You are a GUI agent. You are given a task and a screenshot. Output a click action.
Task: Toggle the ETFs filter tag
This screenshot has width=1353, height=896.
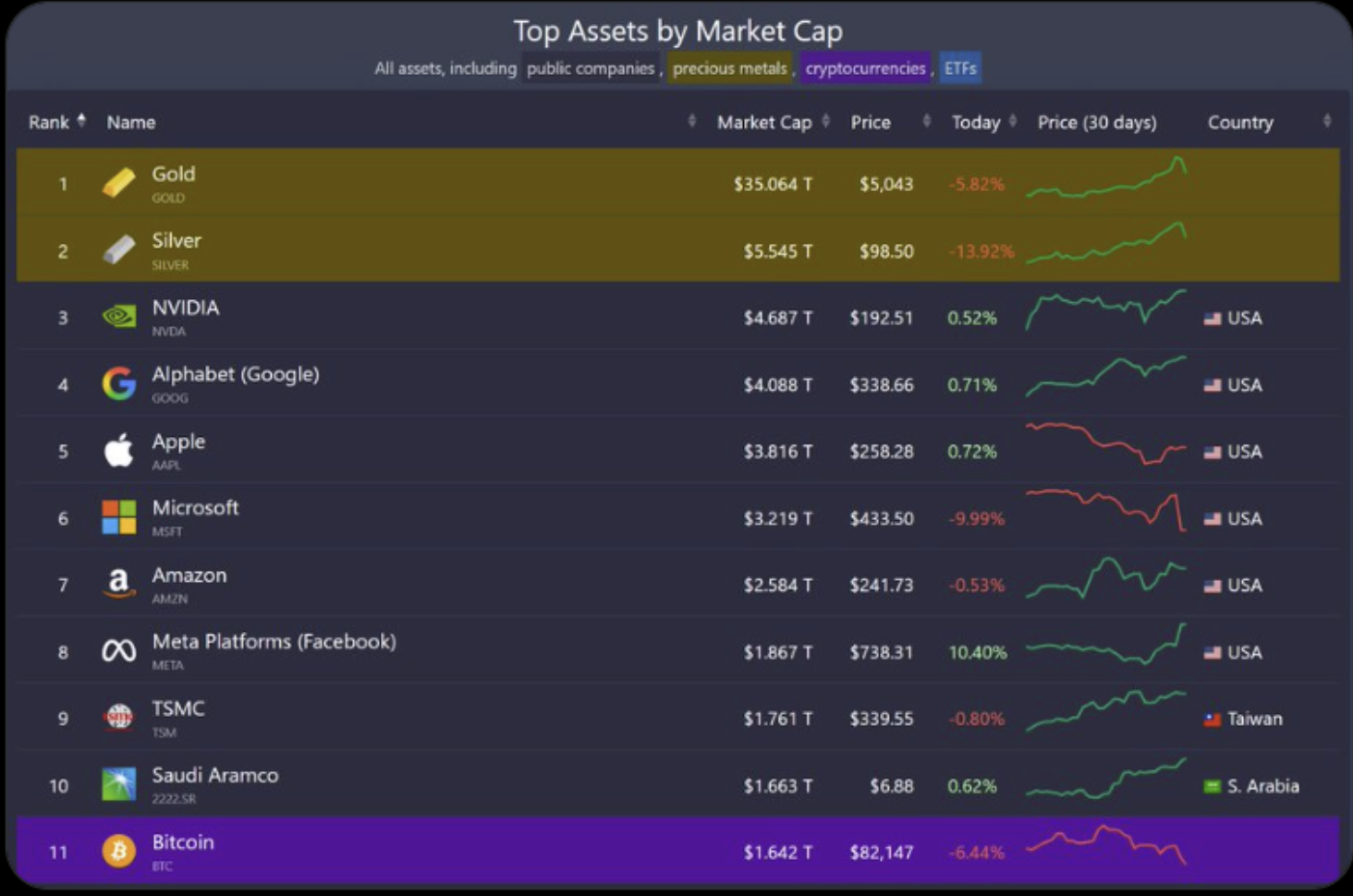tap(960, 68)
